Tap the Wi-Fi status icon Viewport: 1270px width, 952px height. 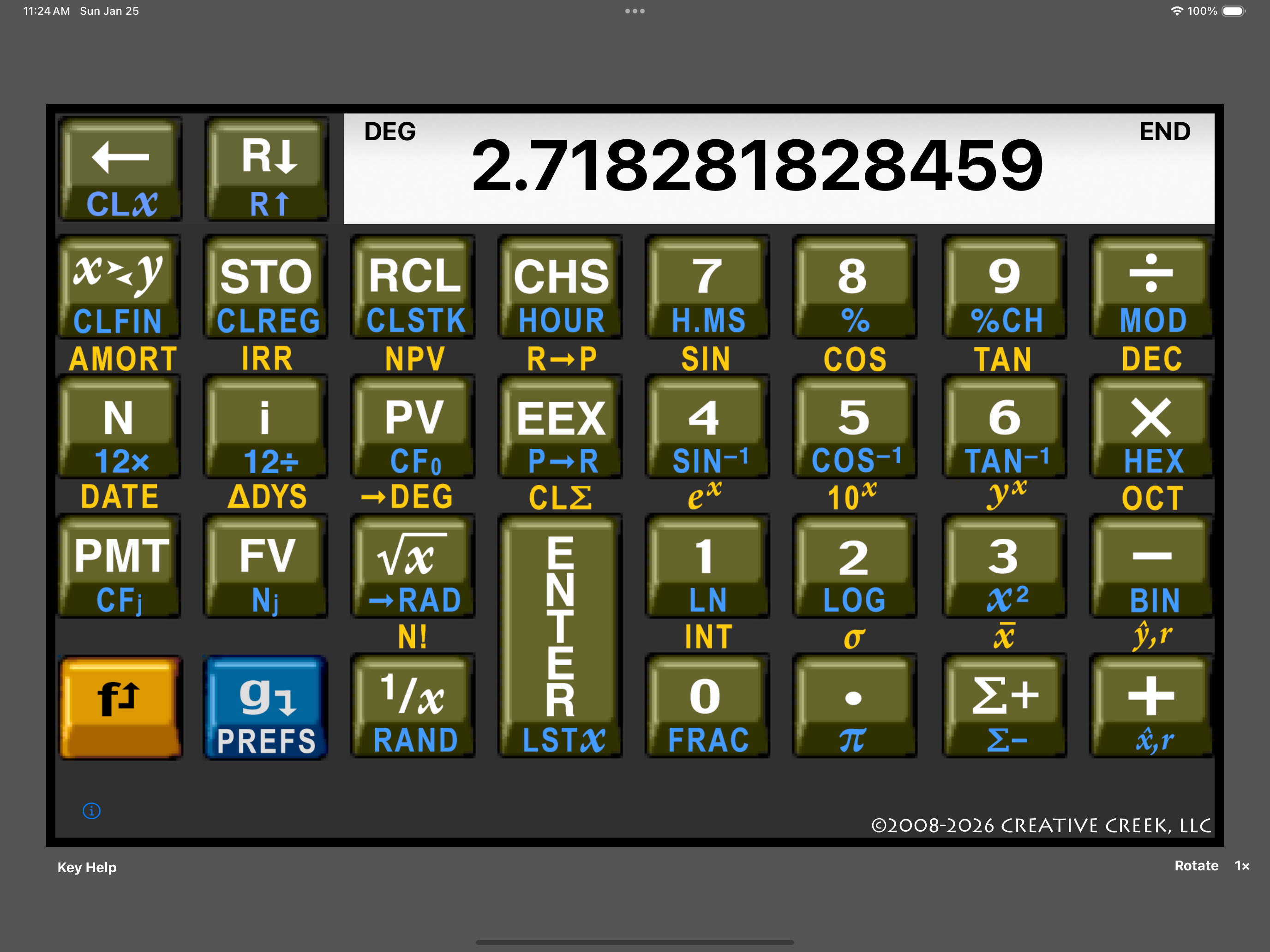(1177, 11)
